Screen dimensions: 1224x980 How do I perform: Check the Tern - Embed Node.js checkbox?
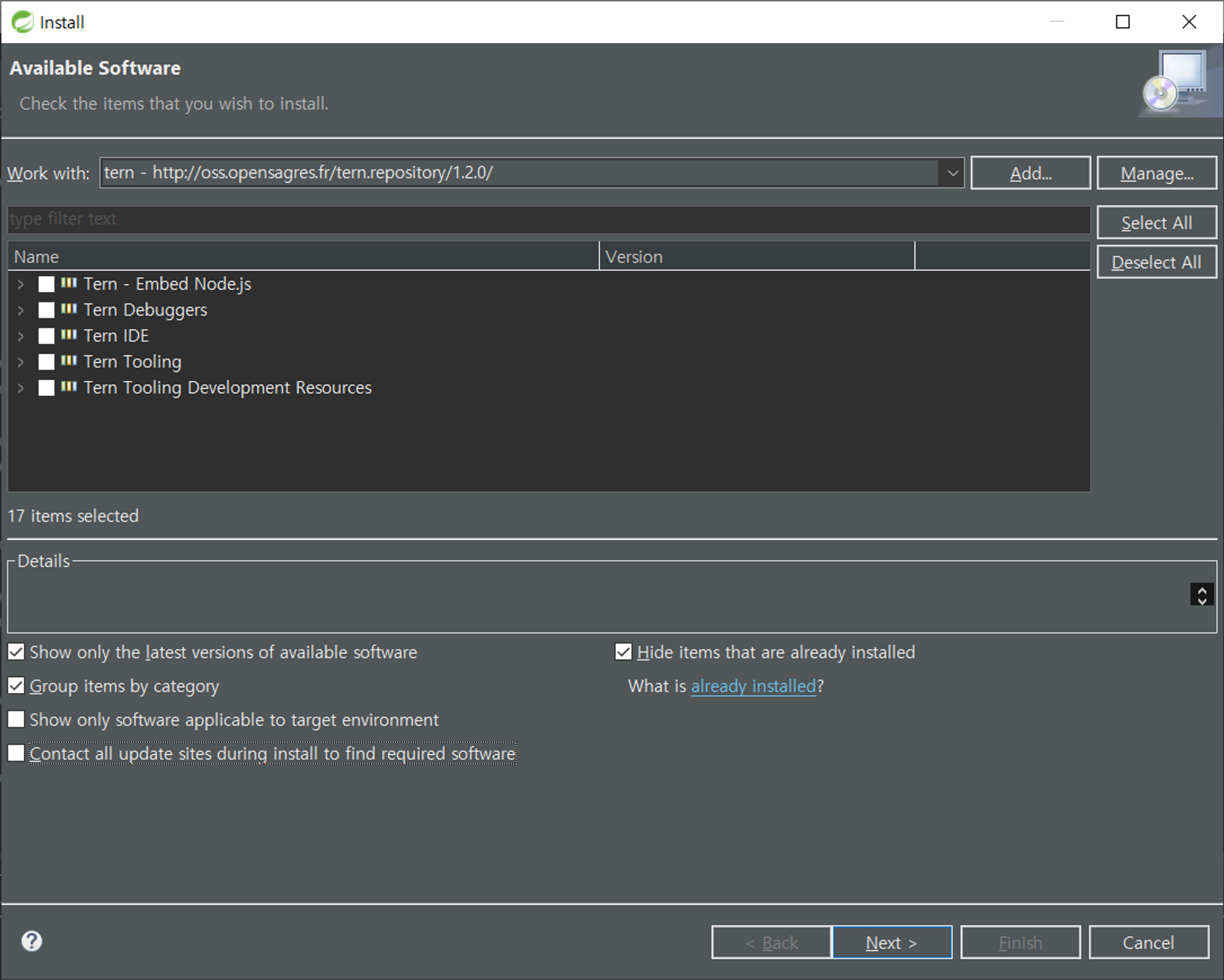[47, 284]
